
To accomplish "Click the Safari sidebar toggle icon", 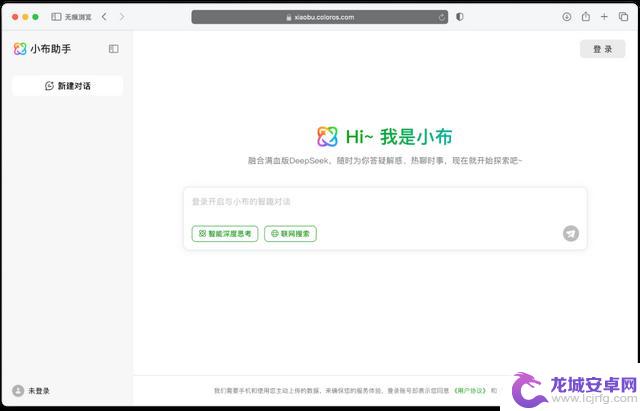I will (x=56, y=17).
